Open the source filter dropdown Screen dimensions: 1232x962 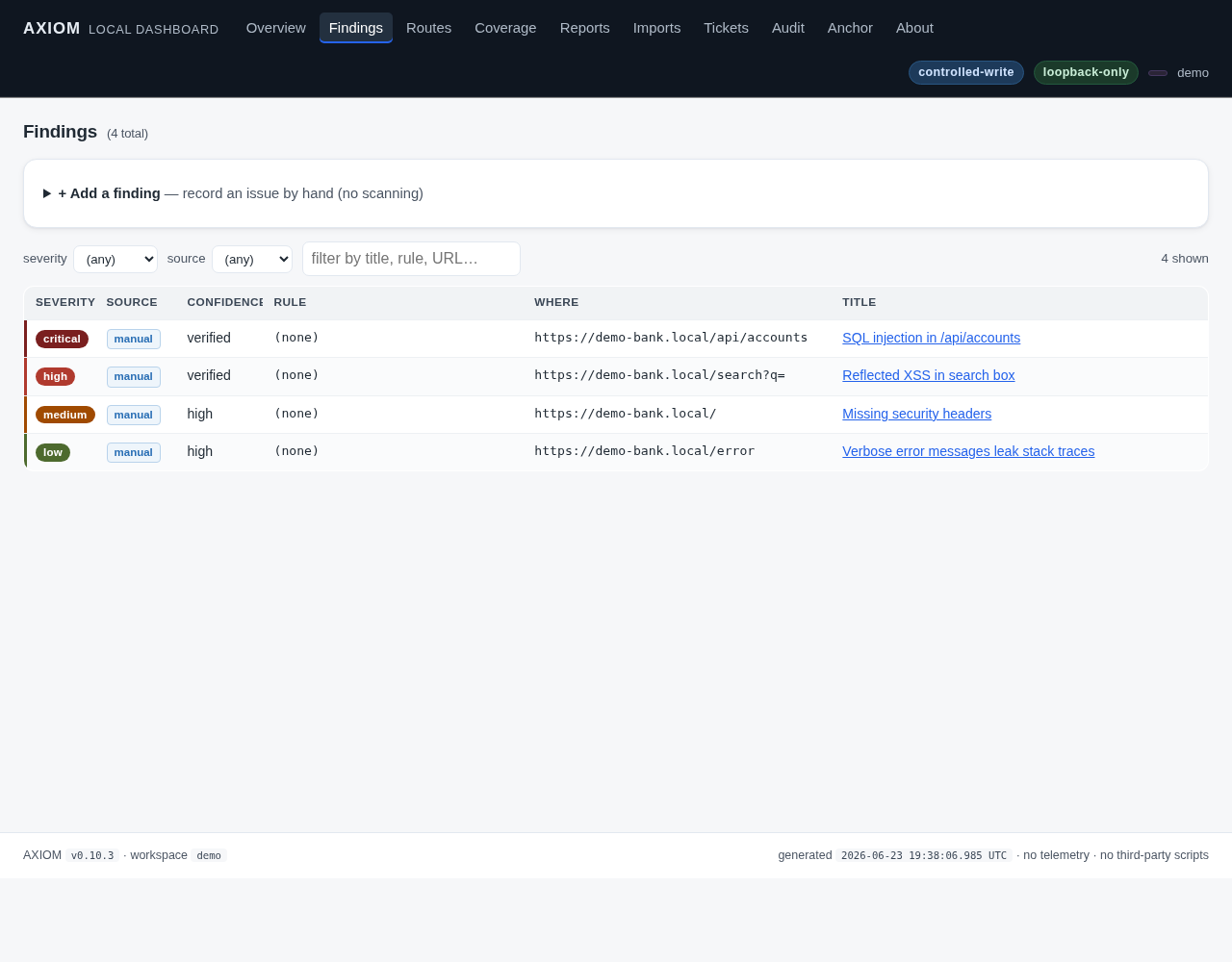point(252,259)
